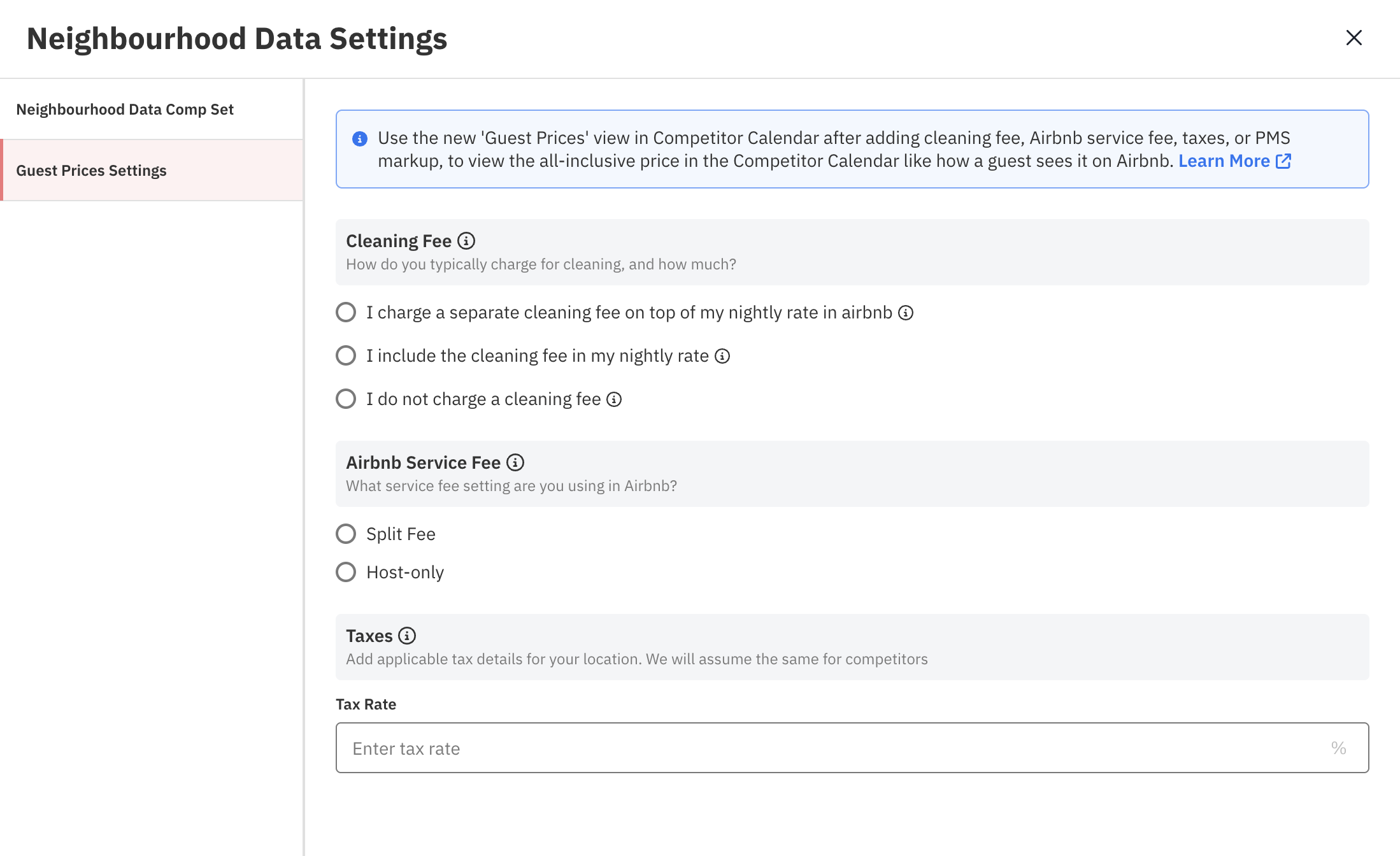Click the external link icon after Learn More
Viewport: 1400px width, 856px height.
coord(1283,161)
